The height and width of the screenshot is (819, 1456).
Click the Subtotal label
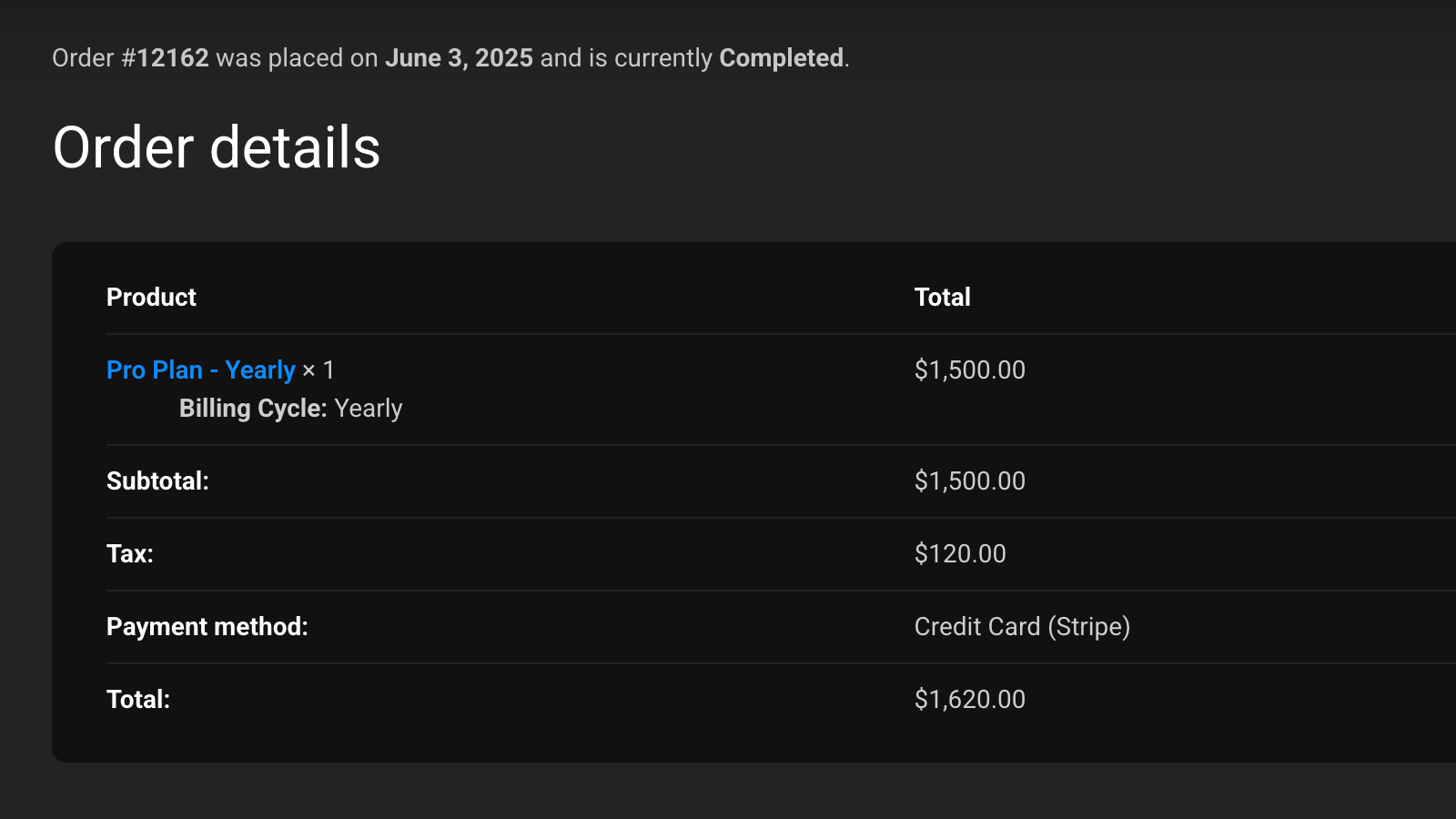[x=157, y=481]
